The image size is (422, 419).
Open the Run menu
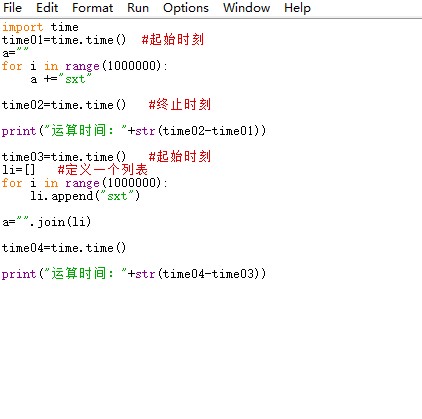pos(138,8)
